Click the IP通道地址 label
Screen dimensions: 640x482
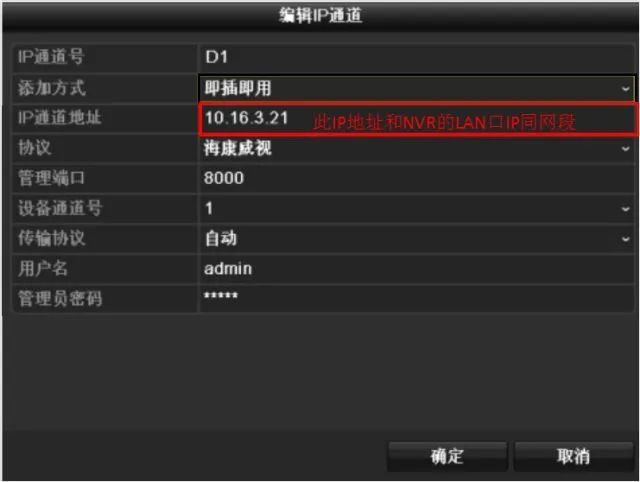coord(60,118)
